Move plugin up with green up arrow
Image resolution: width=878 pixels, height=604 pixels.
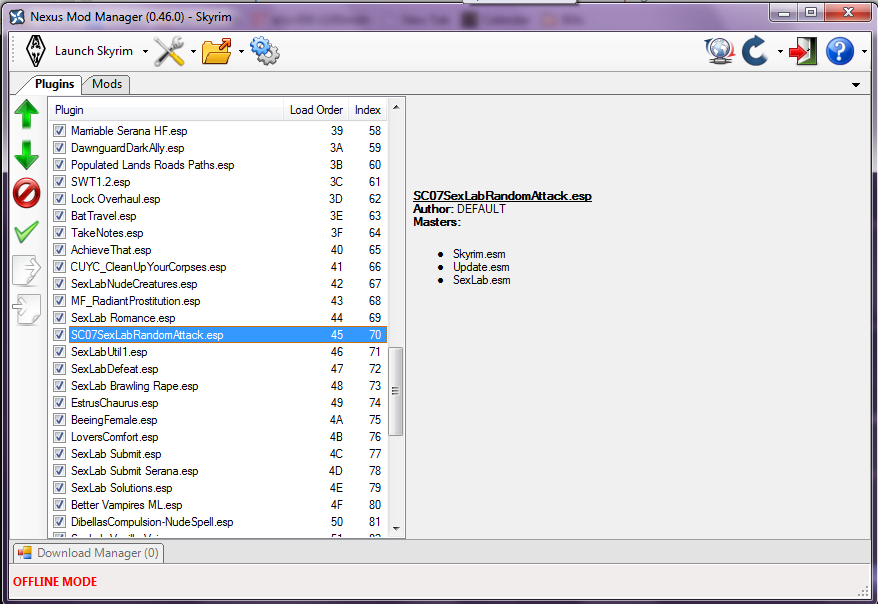(x=26, y=114)
